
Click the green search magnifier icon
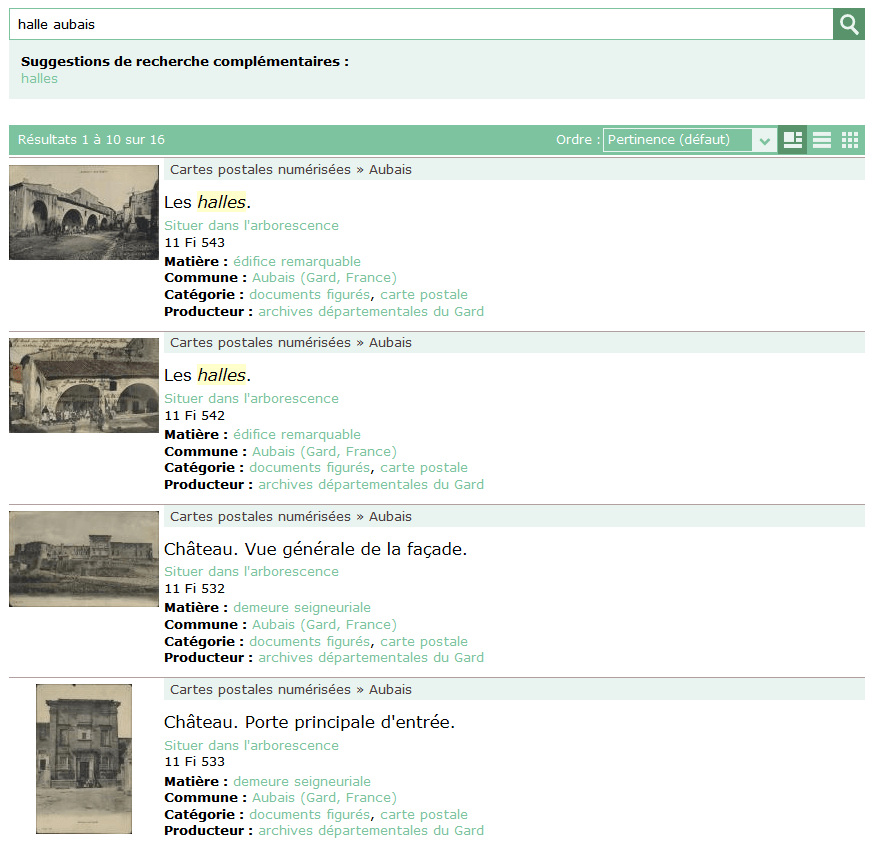[x=849, y=24]
